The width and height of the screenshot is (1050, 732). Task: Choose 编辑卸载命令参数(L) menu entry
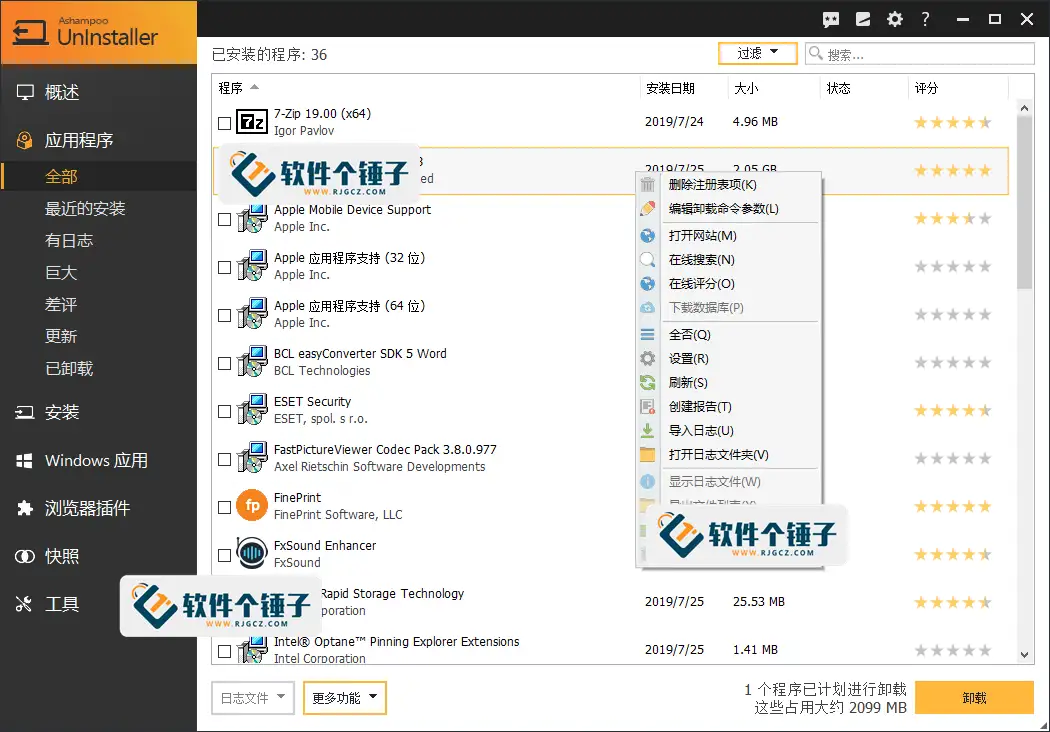(731, 209)
